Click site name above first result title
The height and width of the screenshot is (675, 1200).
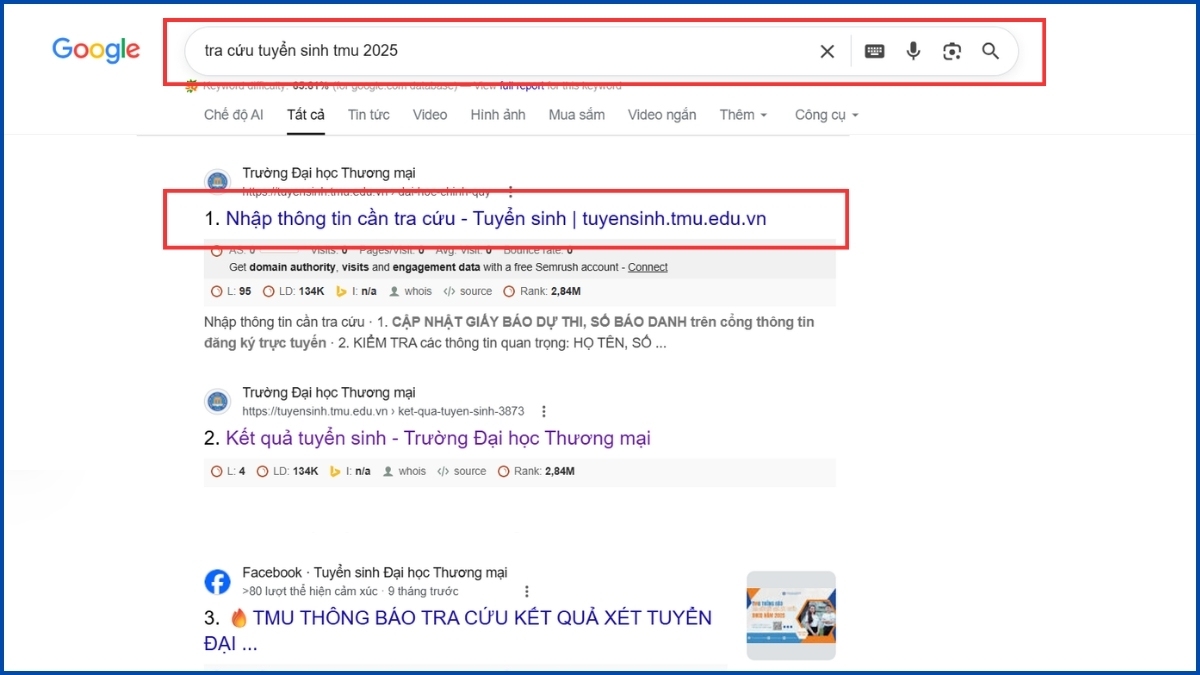[329, 173]
